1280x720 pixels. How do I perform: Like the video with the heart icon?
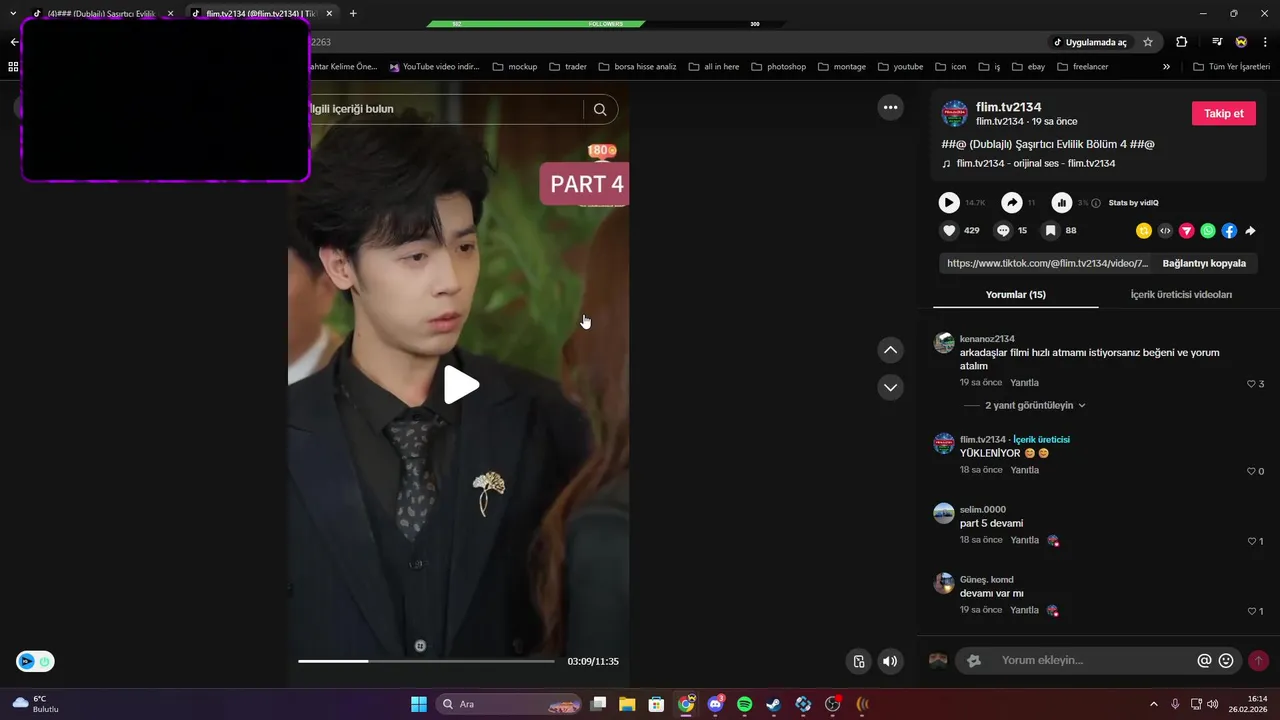pyautogui.click(x=949, y=230)
